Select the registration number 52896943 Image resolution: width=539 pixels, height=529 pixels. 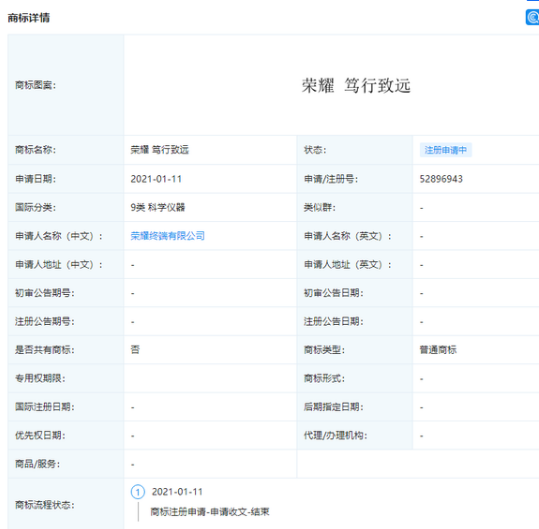pyautogui.click(x=441, y=179)
